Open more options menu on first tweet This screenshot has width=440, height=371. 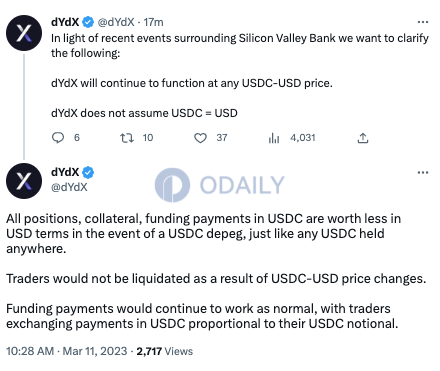point(423,22)
